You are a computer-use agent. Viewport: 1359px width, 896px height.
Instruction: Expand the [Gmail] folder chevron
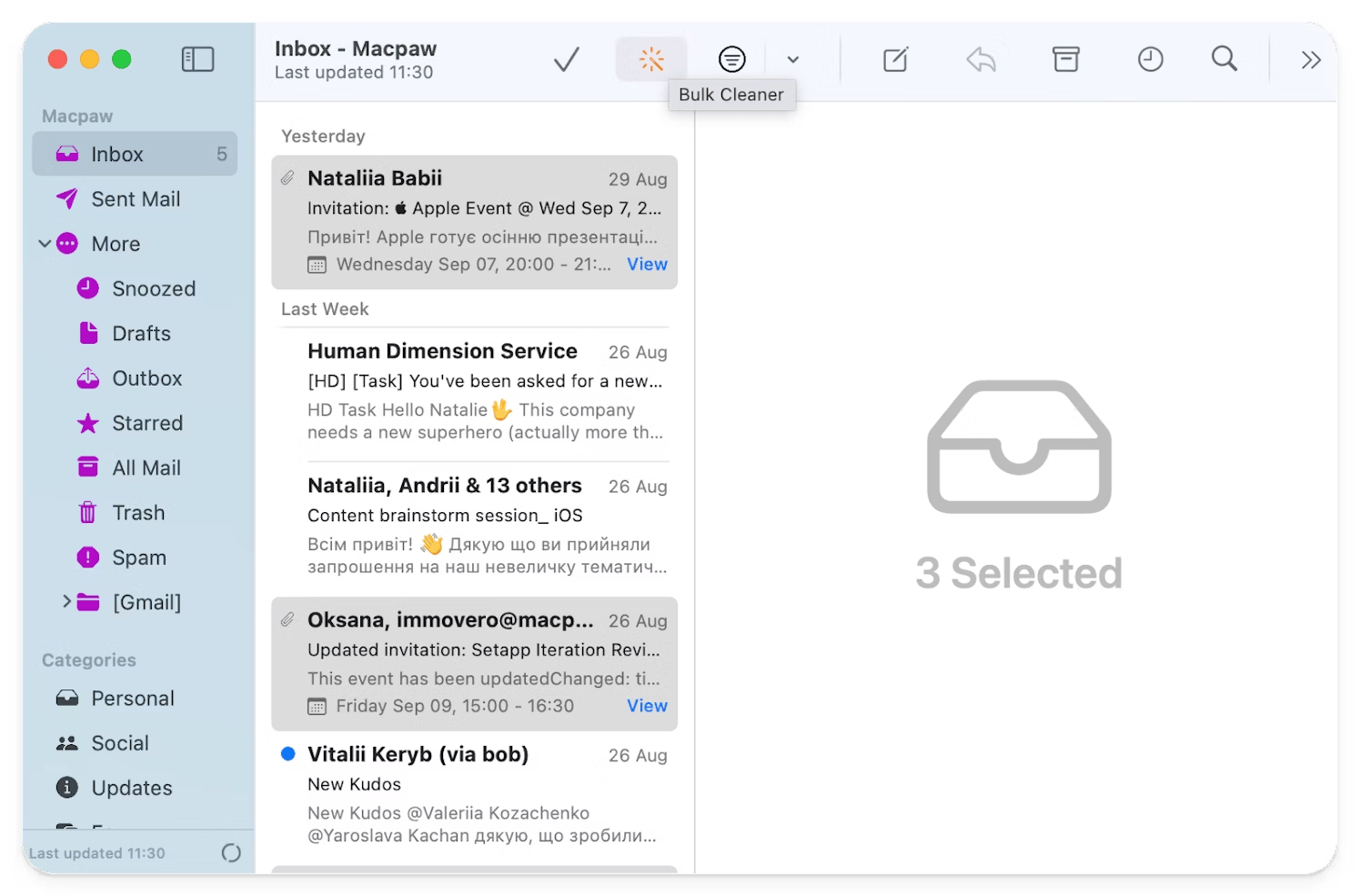point(66,601)
